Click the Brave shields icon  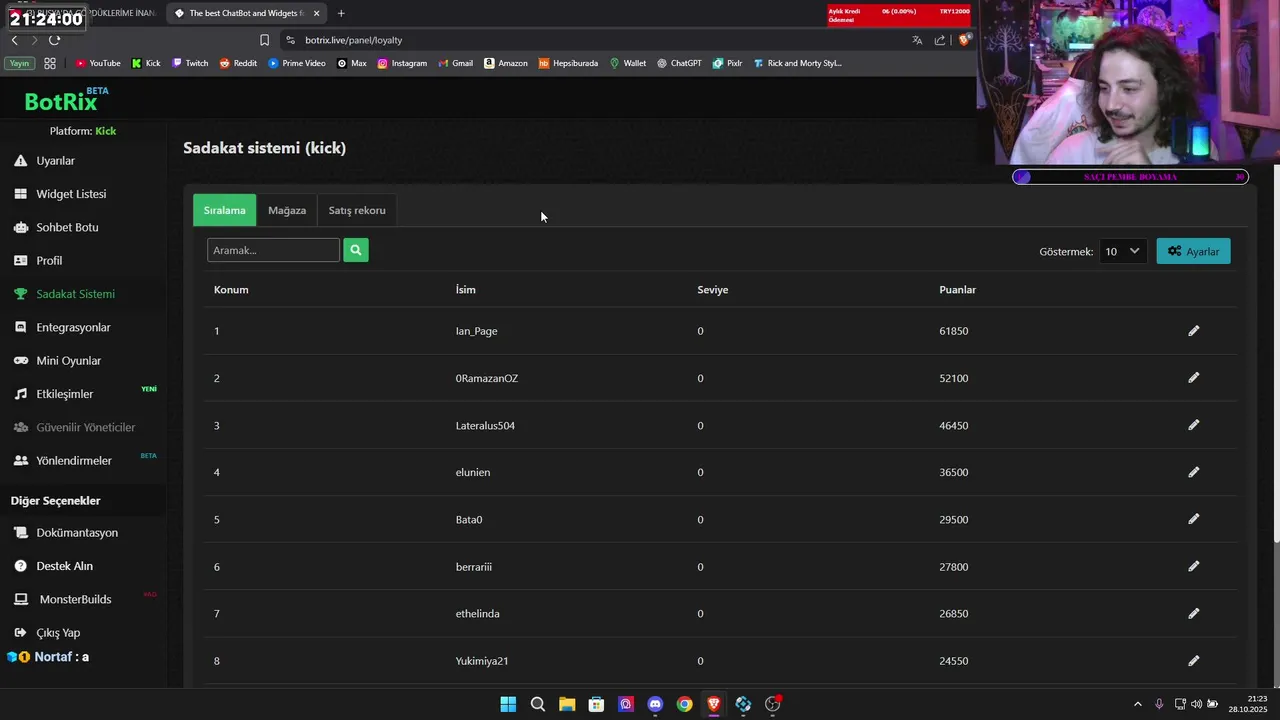(964, 40)
